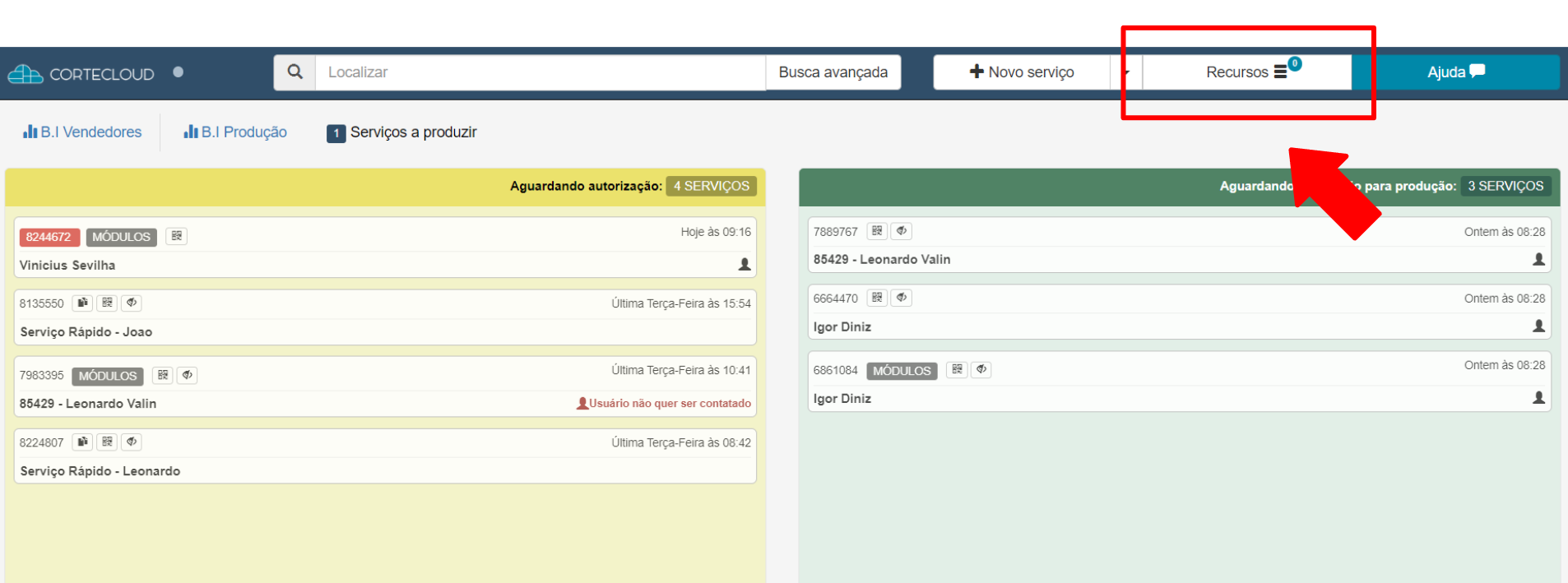Click bar chart icon of B.I Vendedores
The width and height of the screenshot is (1568, 583).
30,132
